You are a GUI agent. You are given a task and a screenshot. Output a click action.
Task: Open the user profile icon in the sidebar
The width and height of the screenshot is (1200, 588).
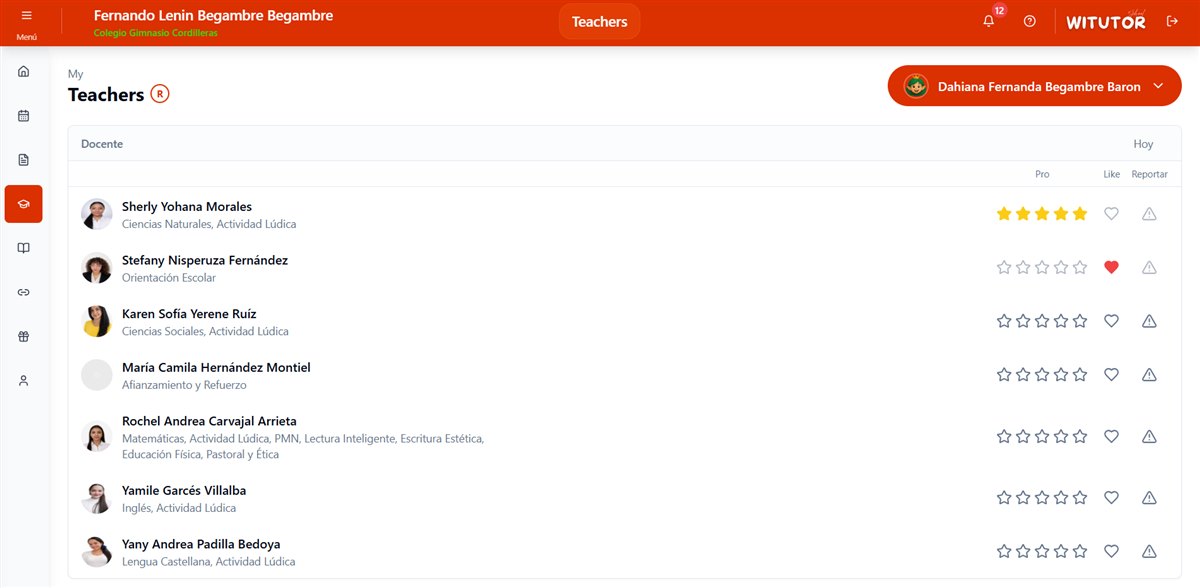[x=24, y=380]
